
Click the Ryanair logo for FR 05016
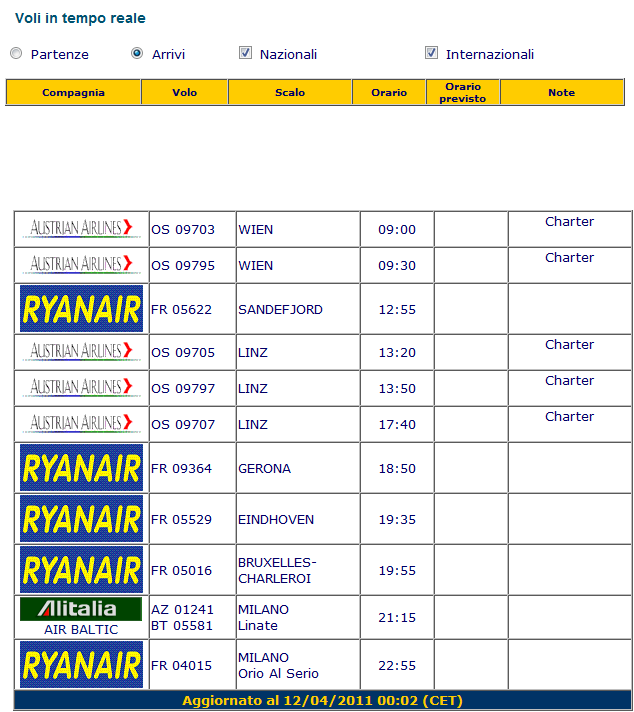pos(81,569)
